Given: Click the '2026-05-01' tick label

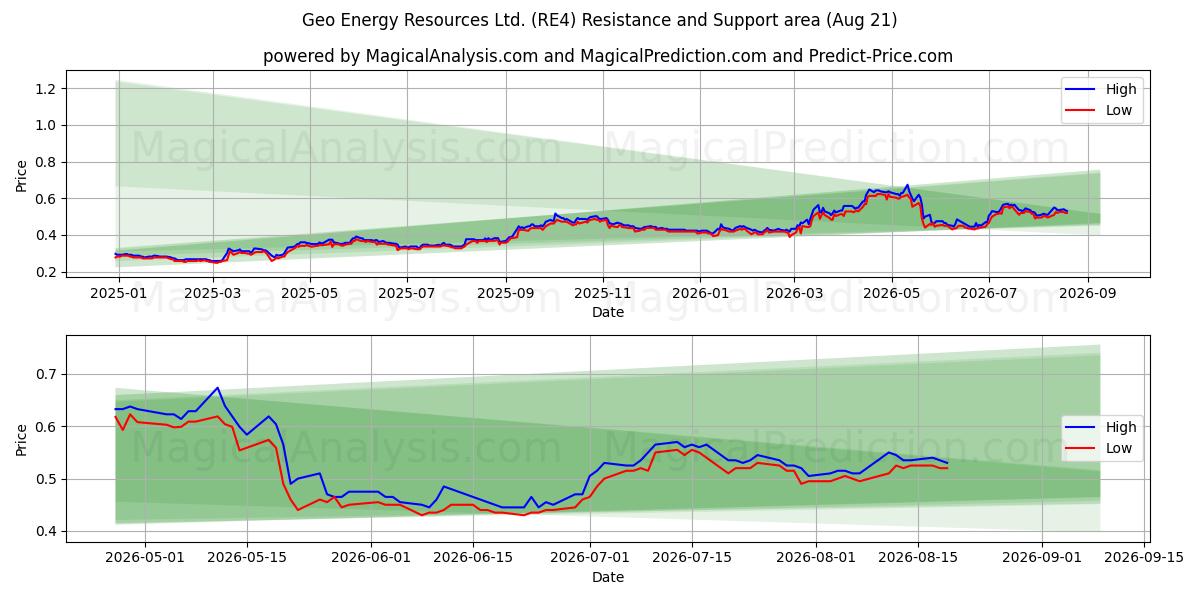Looking at the screenshot, I should 145,558.
